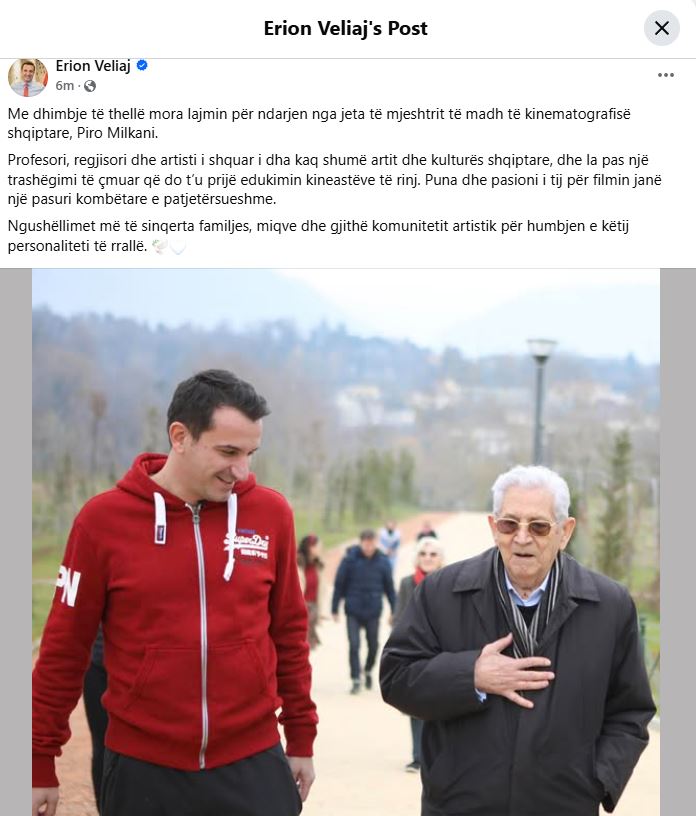This screenshot has width=696, height=816.
Task: Click the street lamp in the photo
Action: (x=540, y=401)
